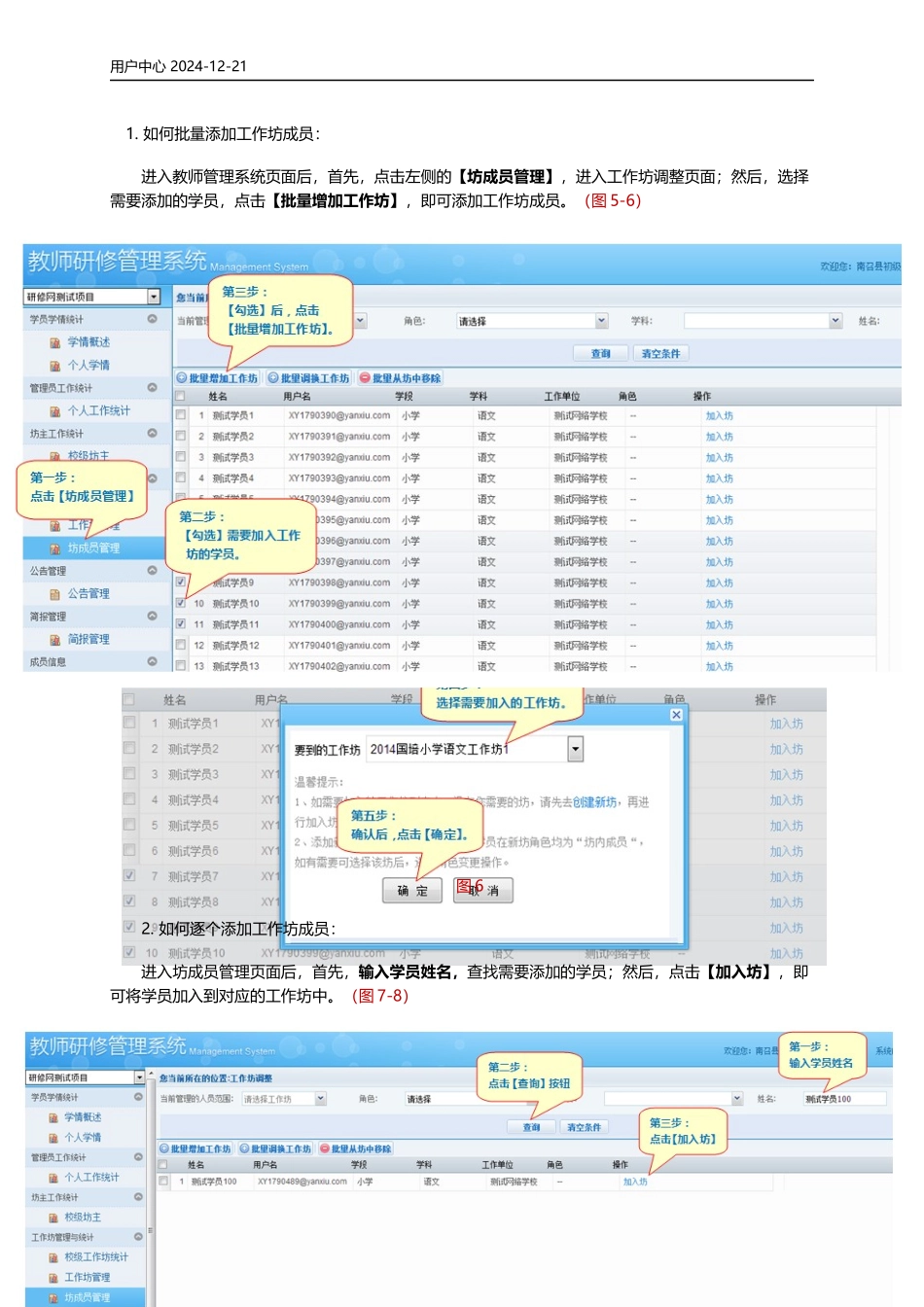
Task: Click the 个人学情 icon in the last screenshot
Action: coord(53,1138)
